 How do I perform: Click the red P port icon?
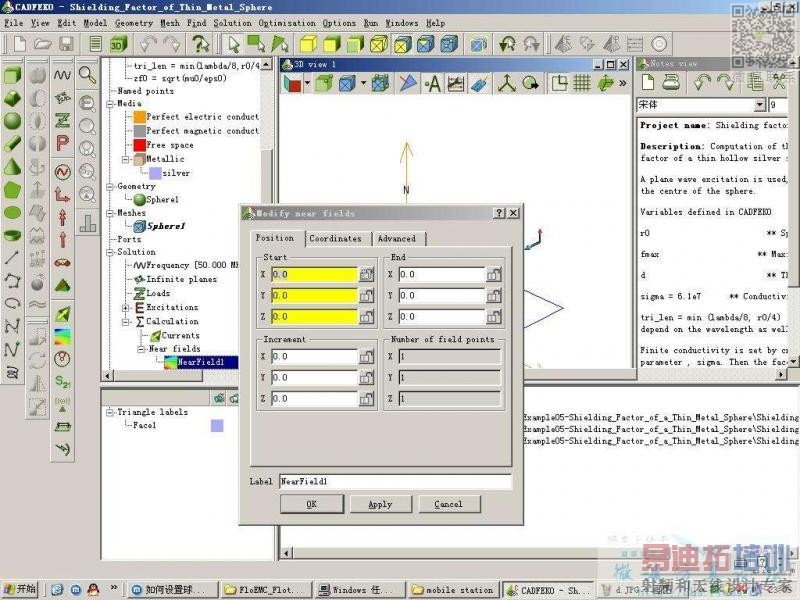coord(62,143)
